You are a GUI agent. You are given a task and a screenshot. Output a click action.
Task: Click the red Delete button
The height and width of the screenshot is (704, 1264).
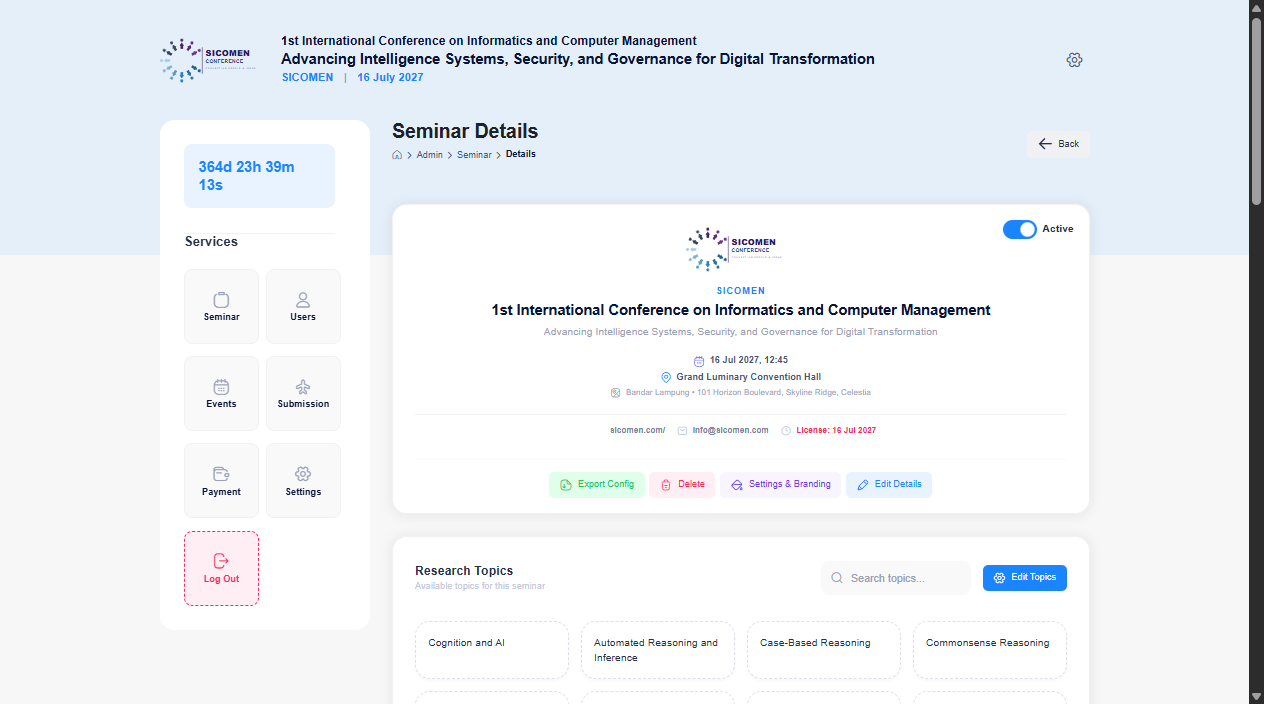click(x=682, y=485)
